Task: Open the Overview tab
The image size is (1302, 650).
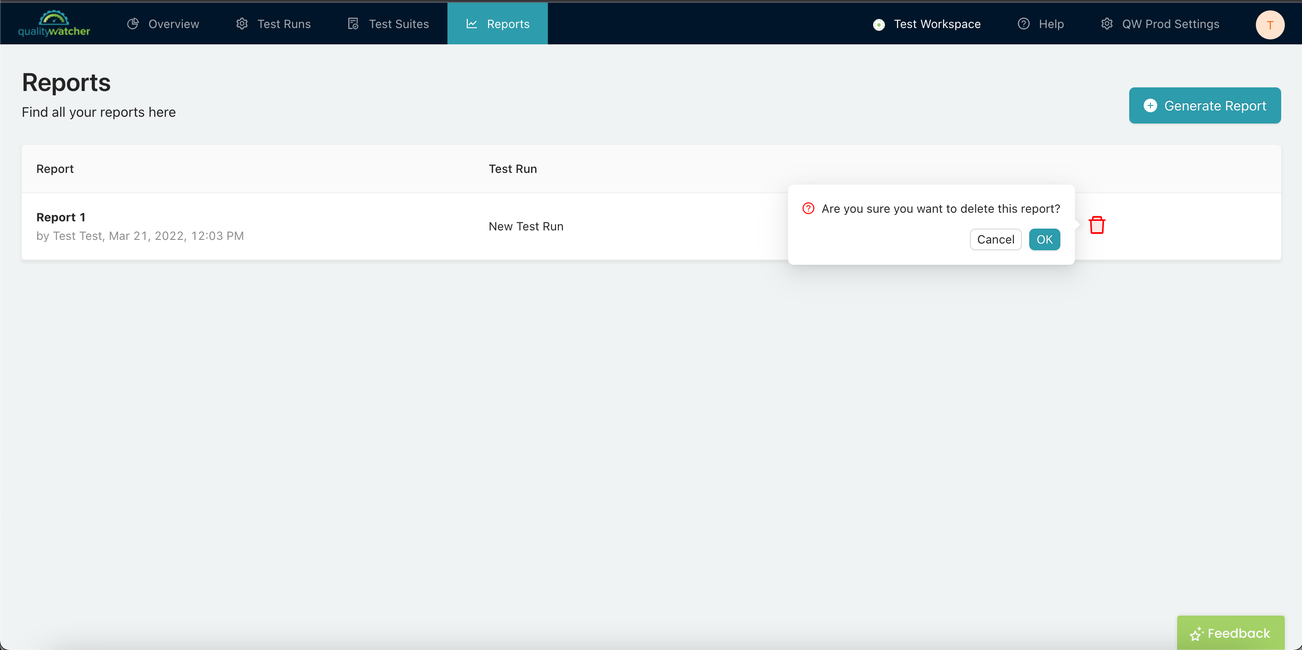Action: [x=163, y=24]
